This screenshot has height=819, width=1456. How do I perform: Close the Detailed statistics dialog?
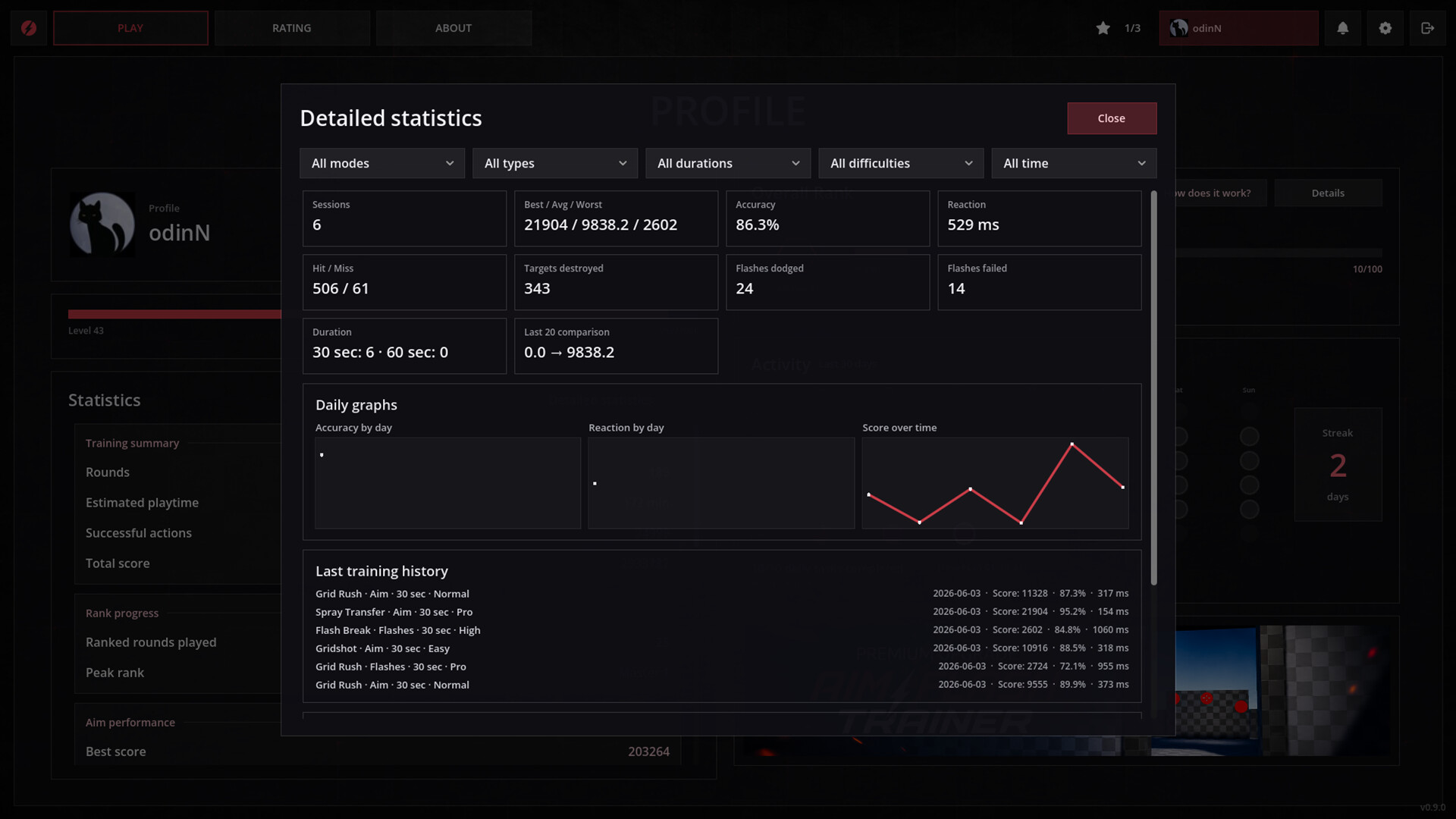[1112, 118]
